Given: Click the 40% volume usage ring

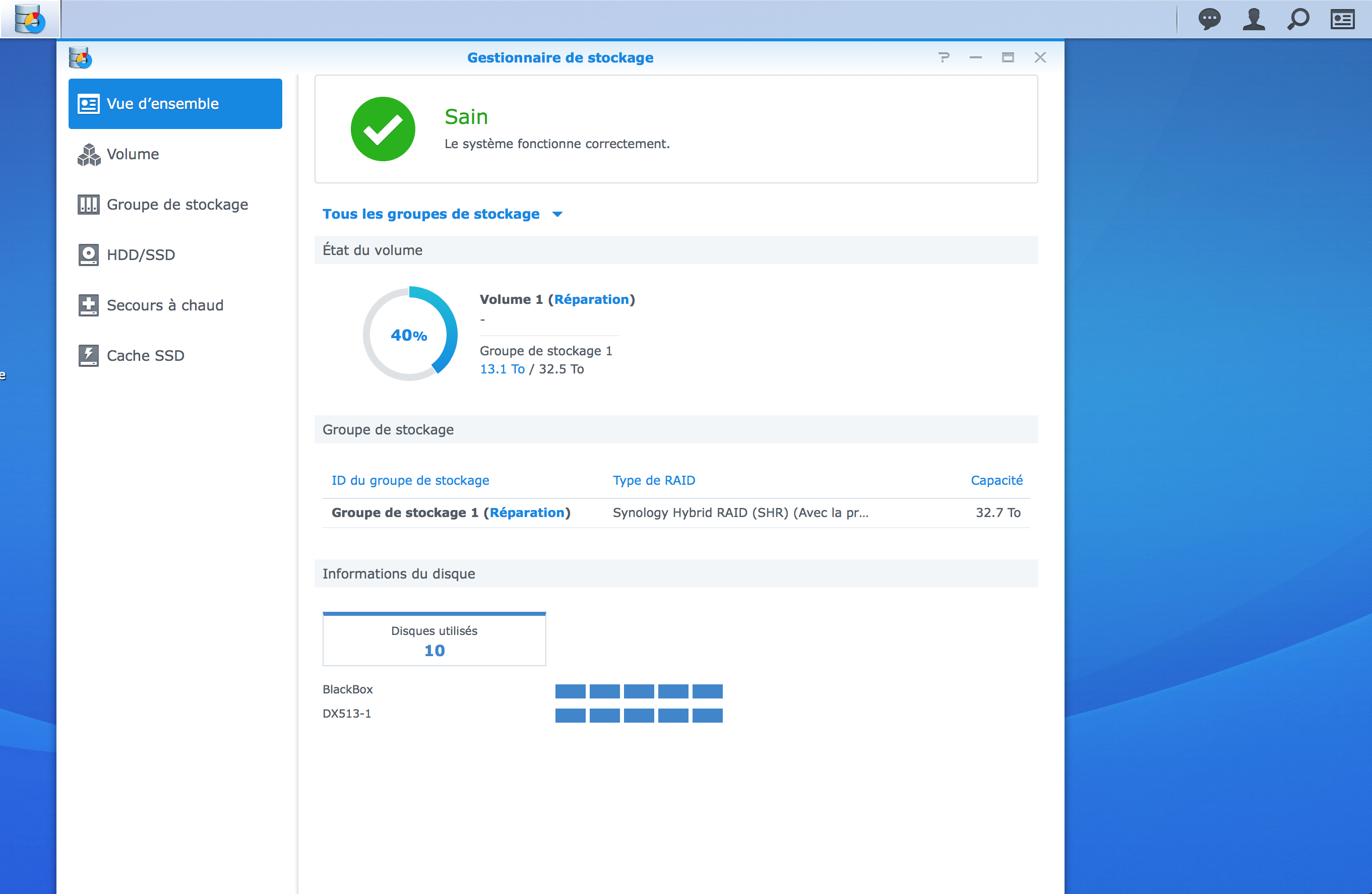Looking at the screenshot, I should (409, 334).
